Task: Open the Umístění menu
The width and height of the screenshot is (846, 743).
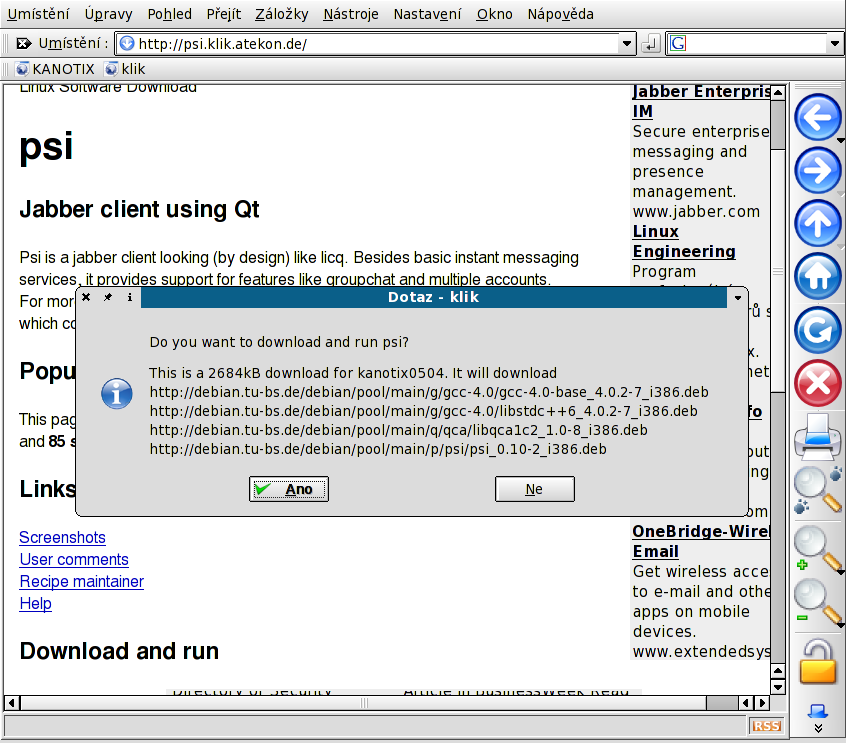Action: pos(38,14)
